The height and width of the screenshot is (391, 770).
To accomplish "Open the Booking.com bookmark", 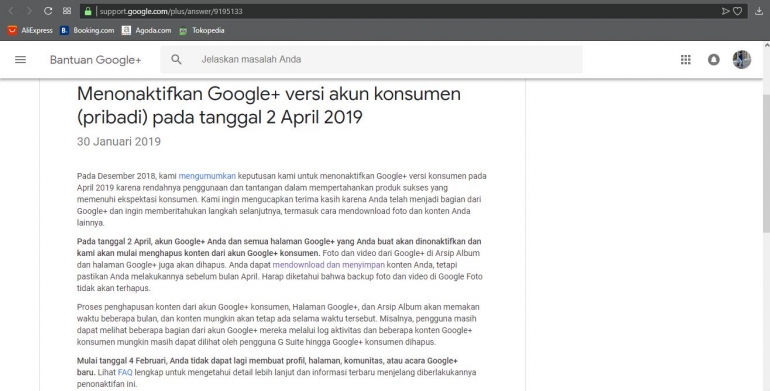I will [87, 30].
